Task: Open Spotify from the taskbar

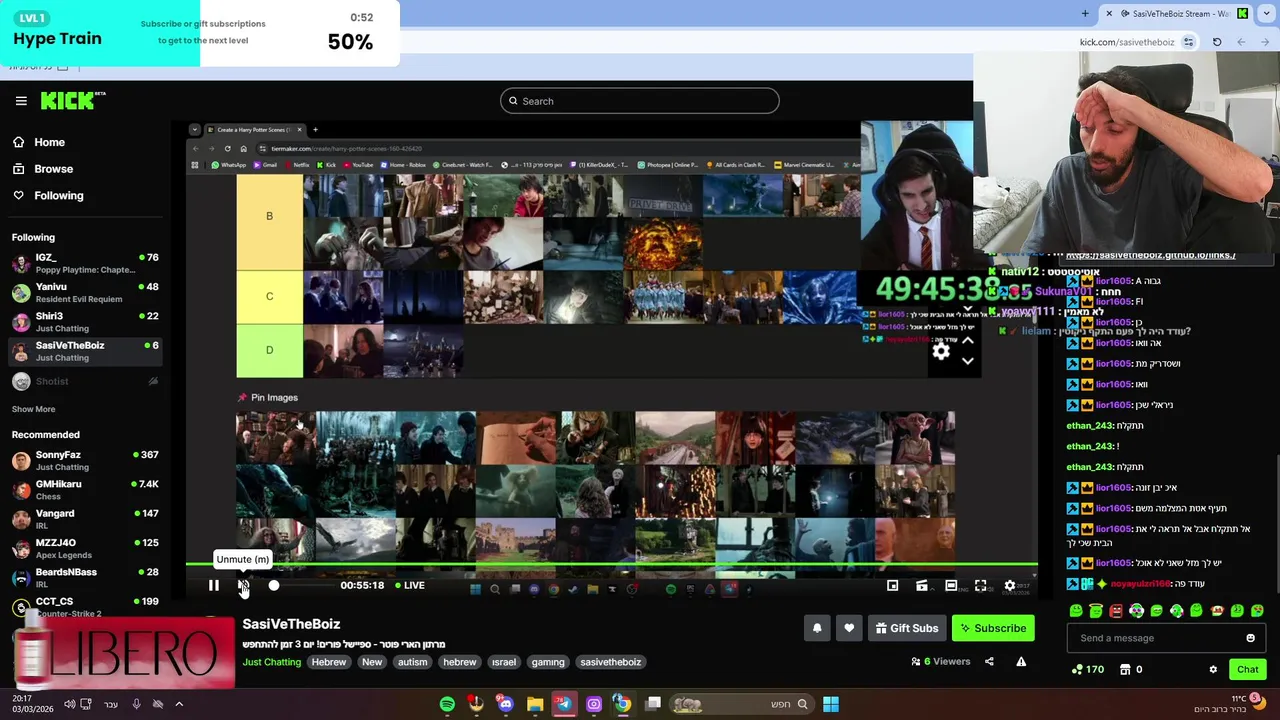Action: coord(447,704)
